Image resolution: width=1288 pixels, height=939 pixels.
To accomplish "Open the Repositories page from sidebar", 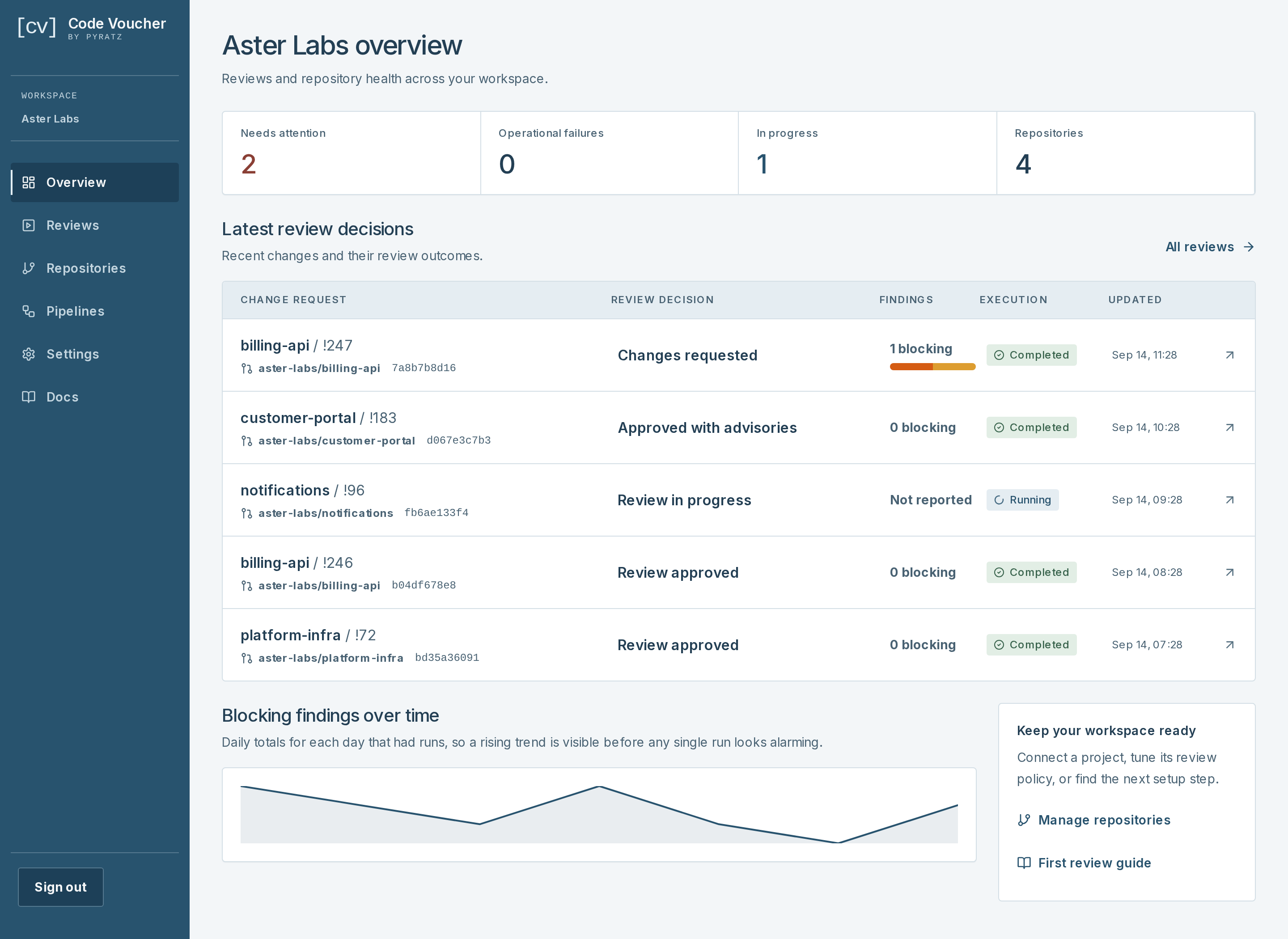I will [94, 268].
